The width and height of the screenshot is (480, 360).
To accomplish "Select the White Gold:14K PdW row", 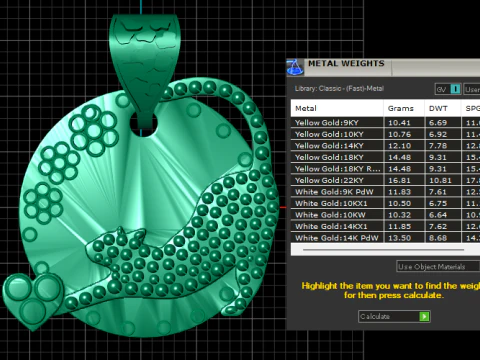I will coord(385,238).
